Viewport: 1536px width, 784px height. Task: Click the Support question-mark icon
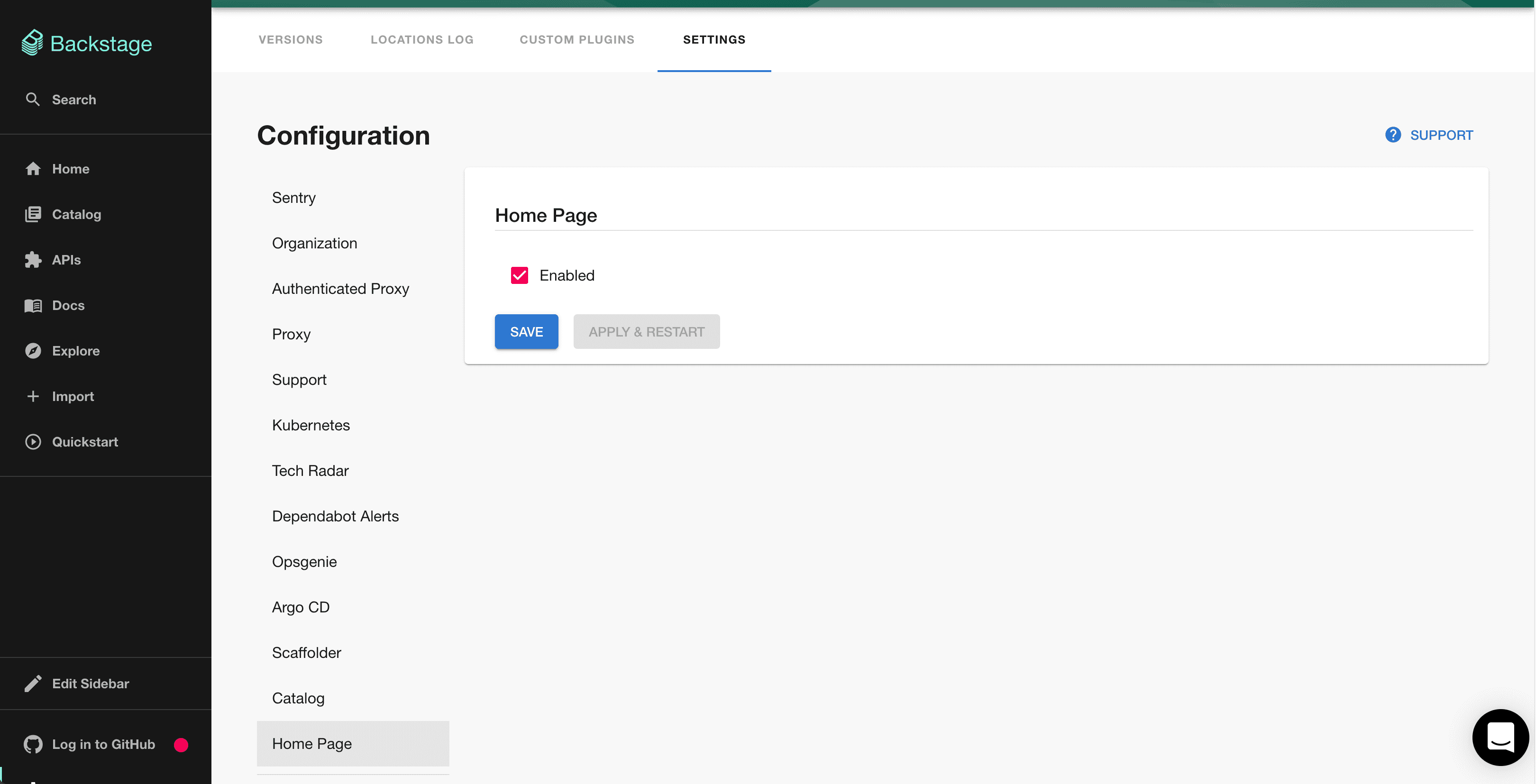[x=1393, y=135]
